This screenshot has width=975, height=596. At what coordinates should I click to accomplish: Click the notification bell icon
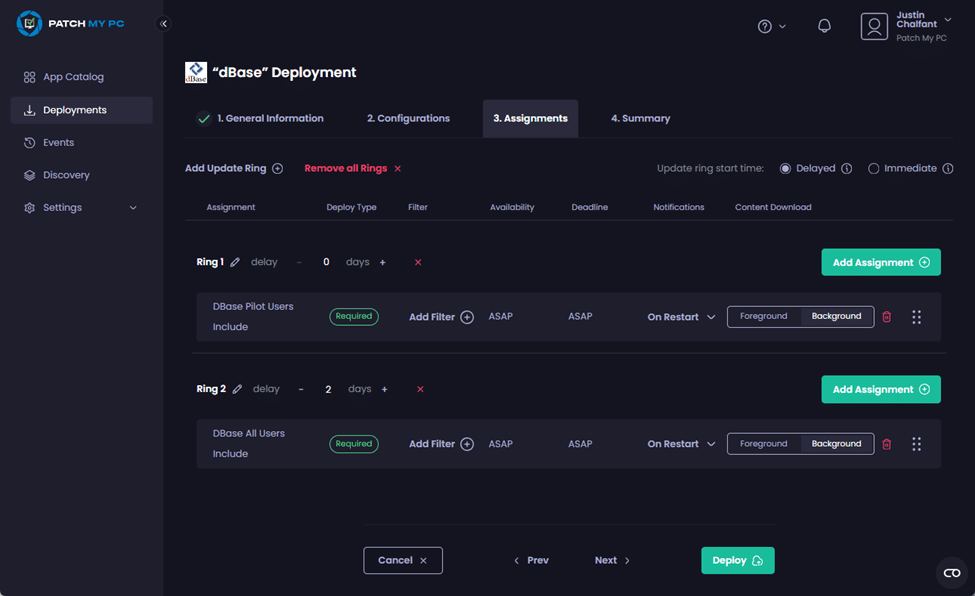coord(824,26)
